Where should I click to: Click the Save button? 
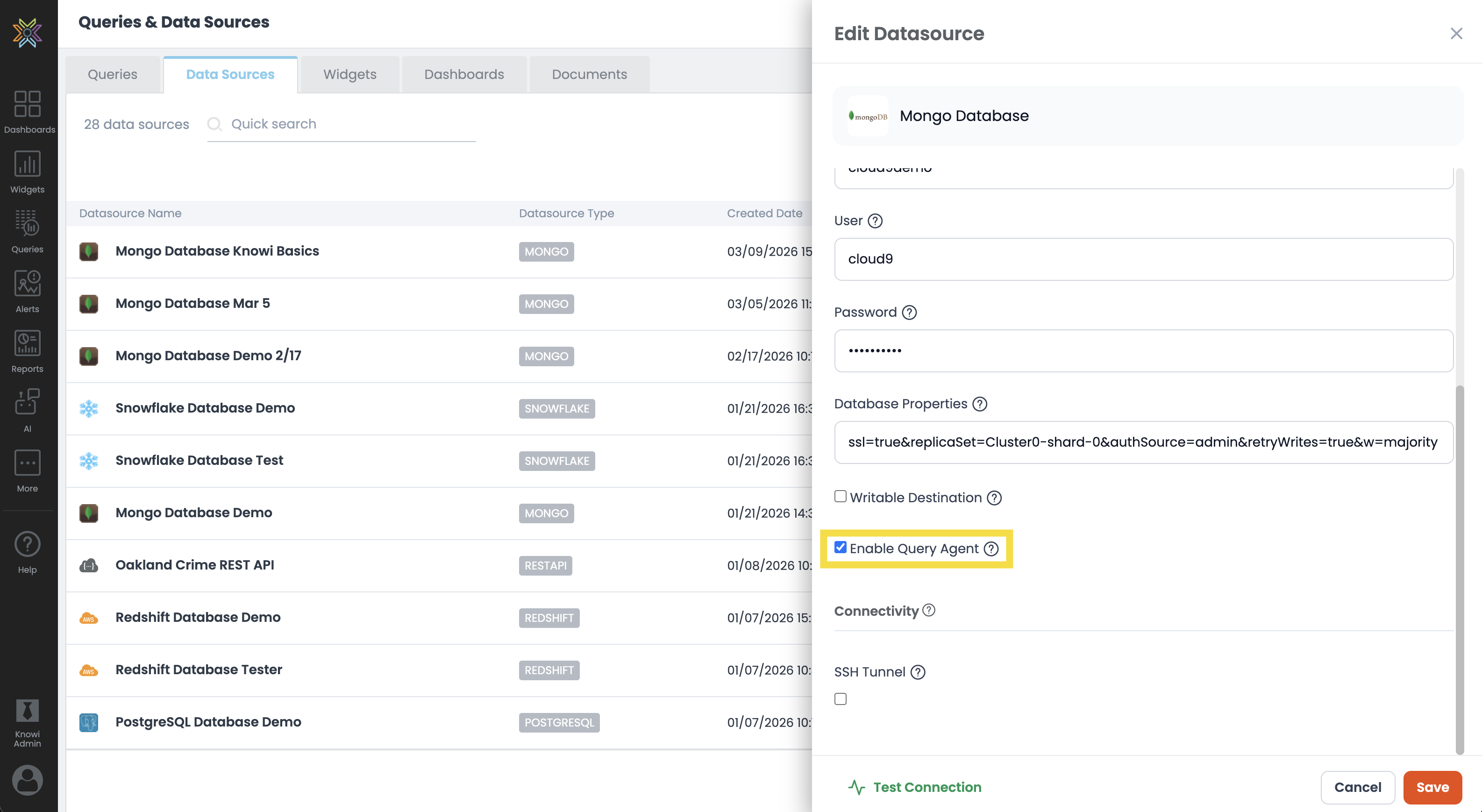pos(1432,787)
